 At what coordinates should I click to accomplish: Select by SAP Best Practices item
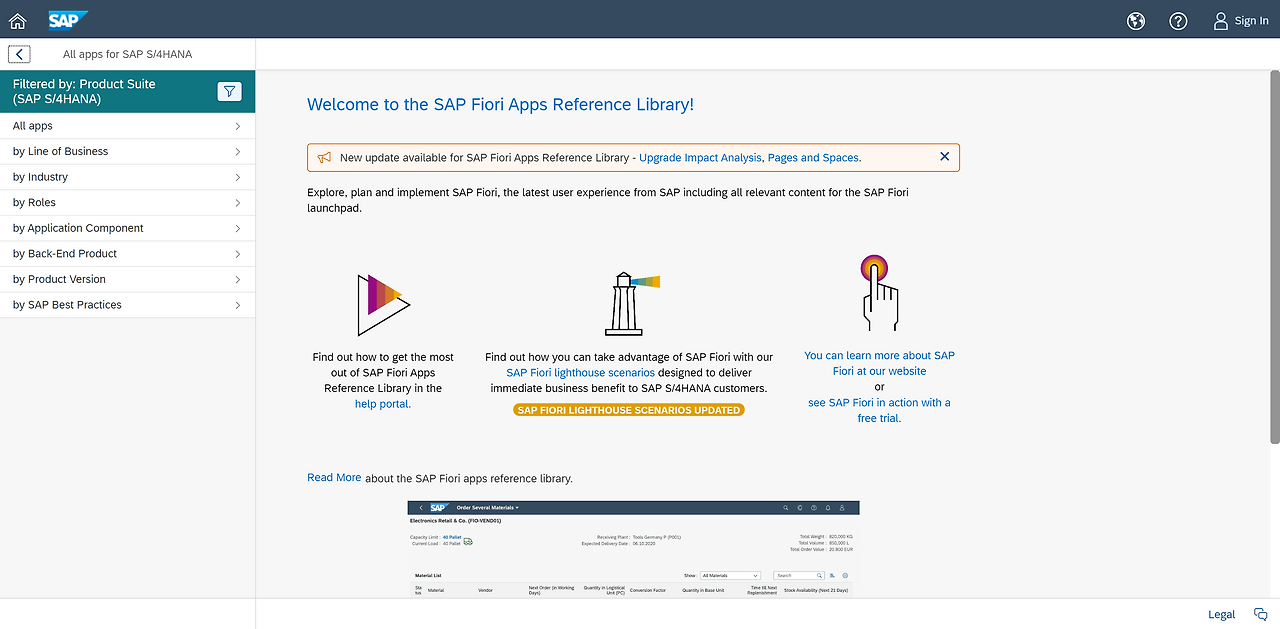127,305
